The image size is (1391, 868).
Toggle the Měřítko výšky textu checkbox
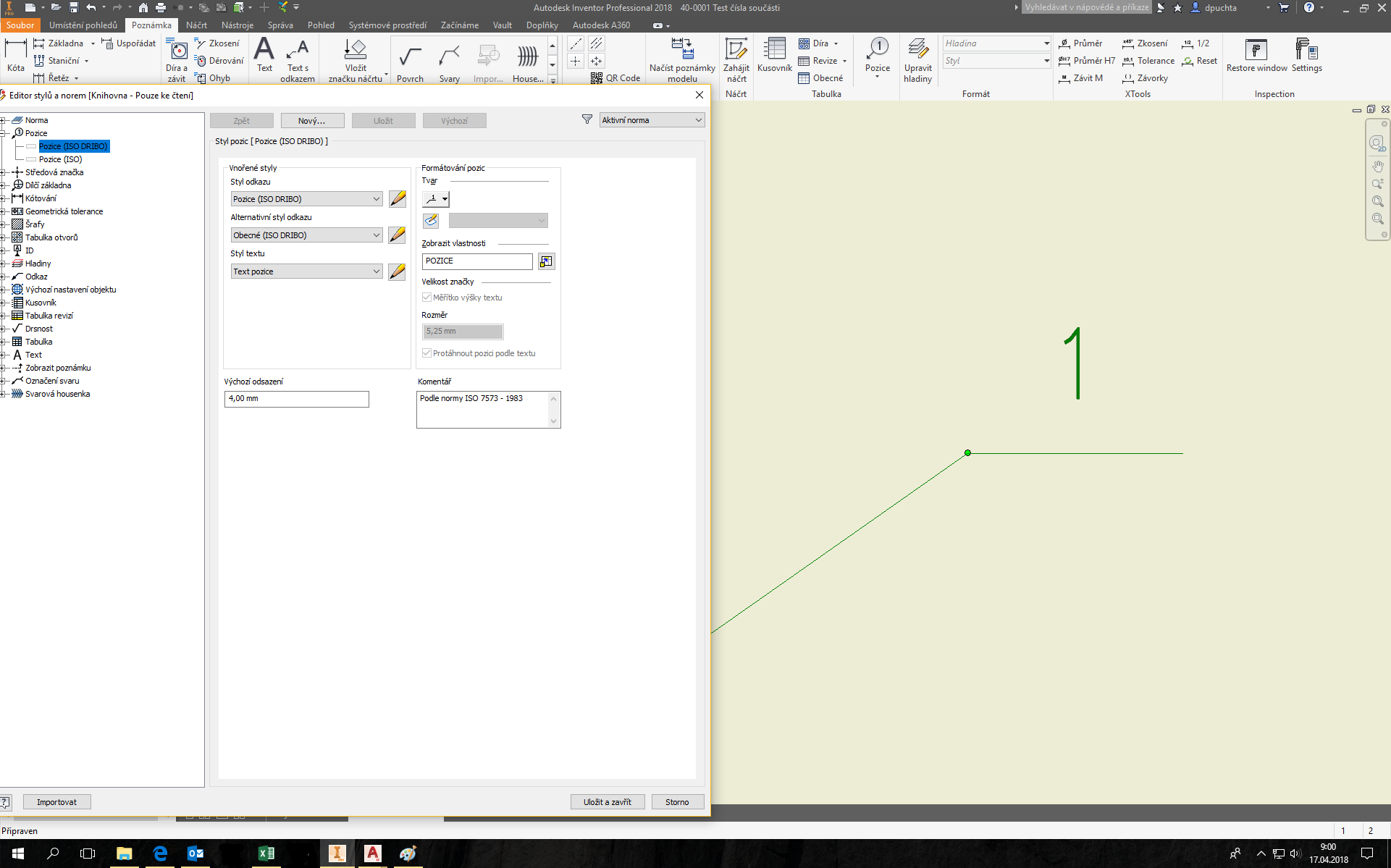(427, 298)
